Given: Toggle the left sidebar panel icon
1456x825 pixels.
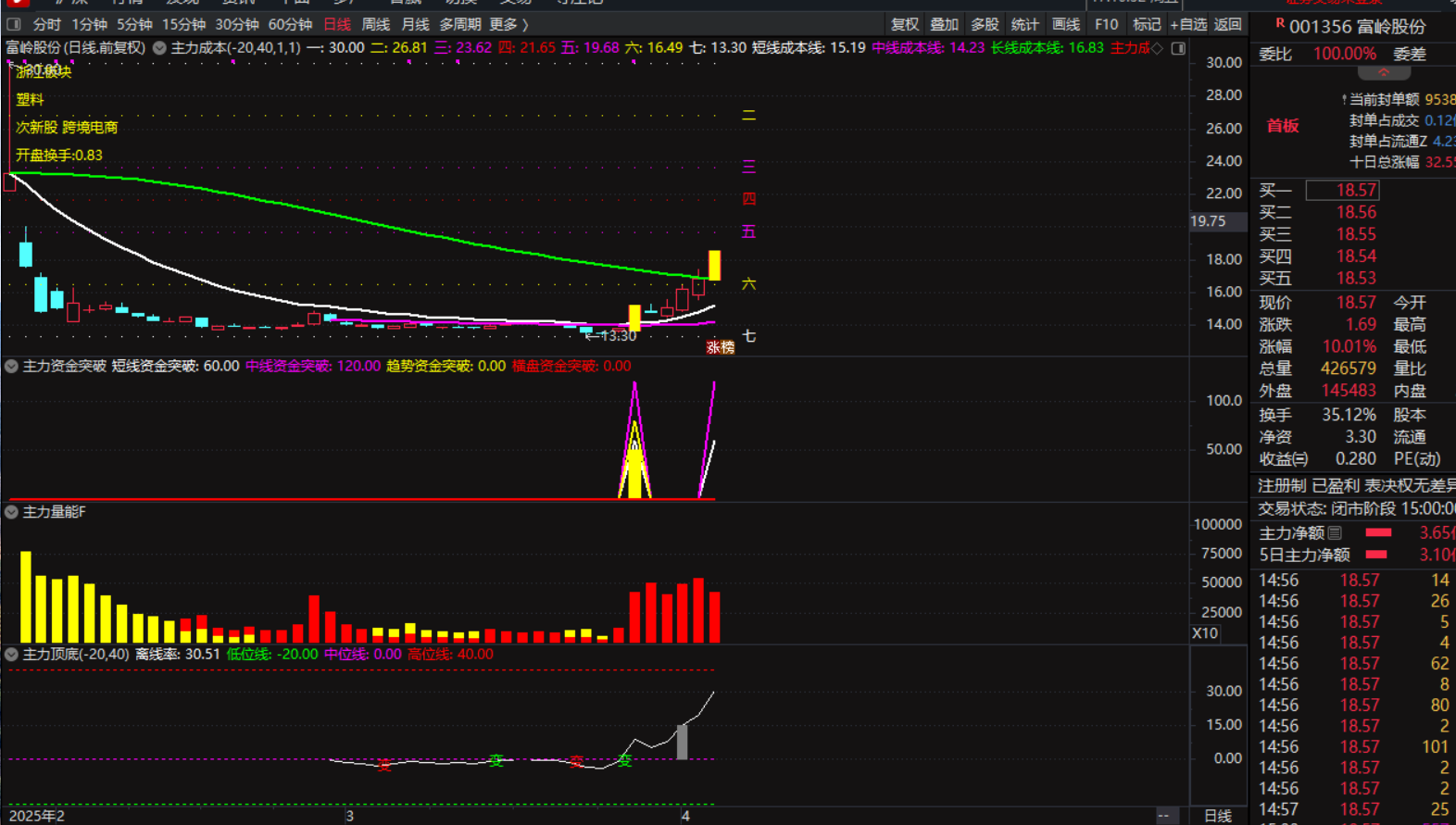Looking at the screenshot, I should click(x=13, y=24).
